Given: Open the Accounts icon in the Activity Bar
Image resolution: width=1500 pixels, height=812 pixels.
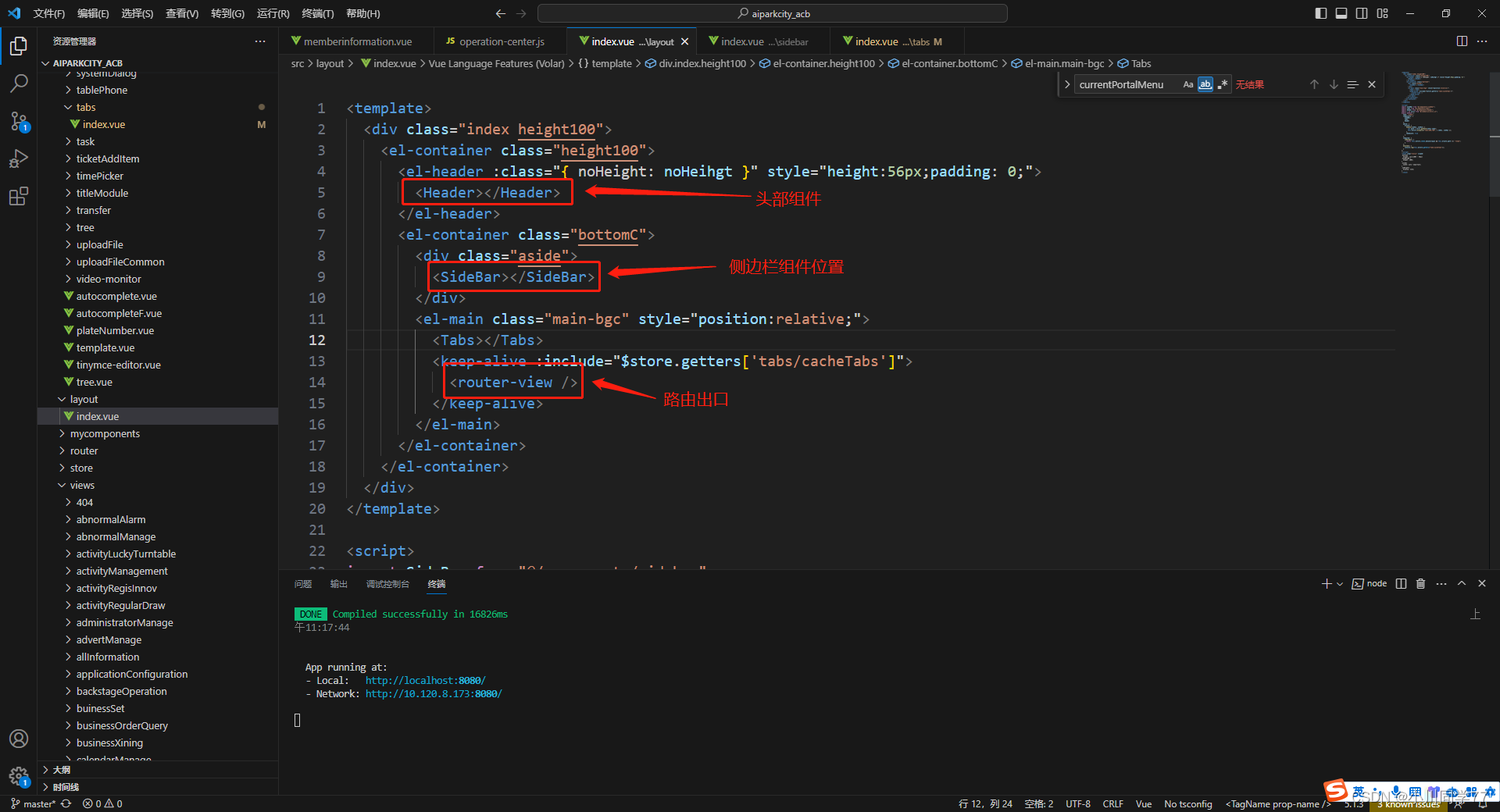Looking at the screenshot, I should 19,738.
